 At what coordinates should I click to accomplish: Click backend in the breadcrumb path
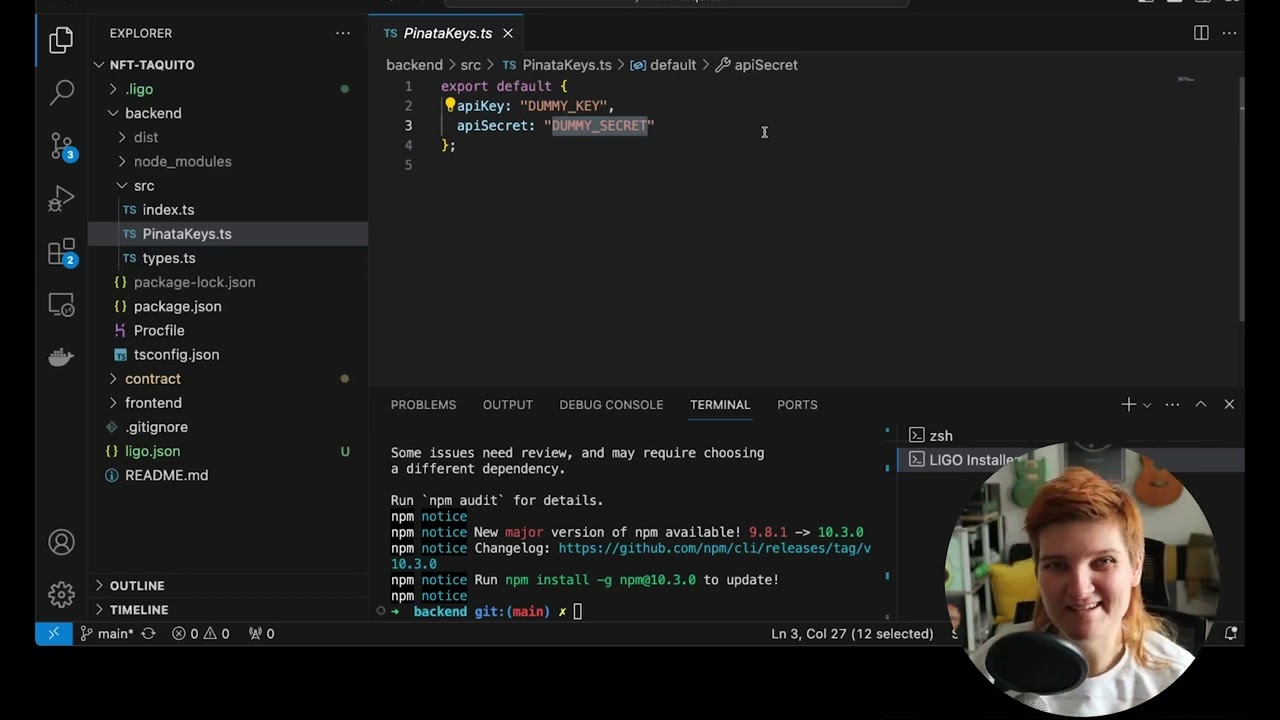pos(414,65)
